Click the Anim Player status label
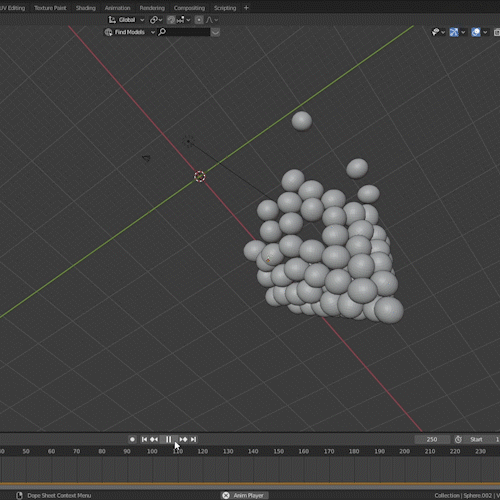 tap(248, 495)
